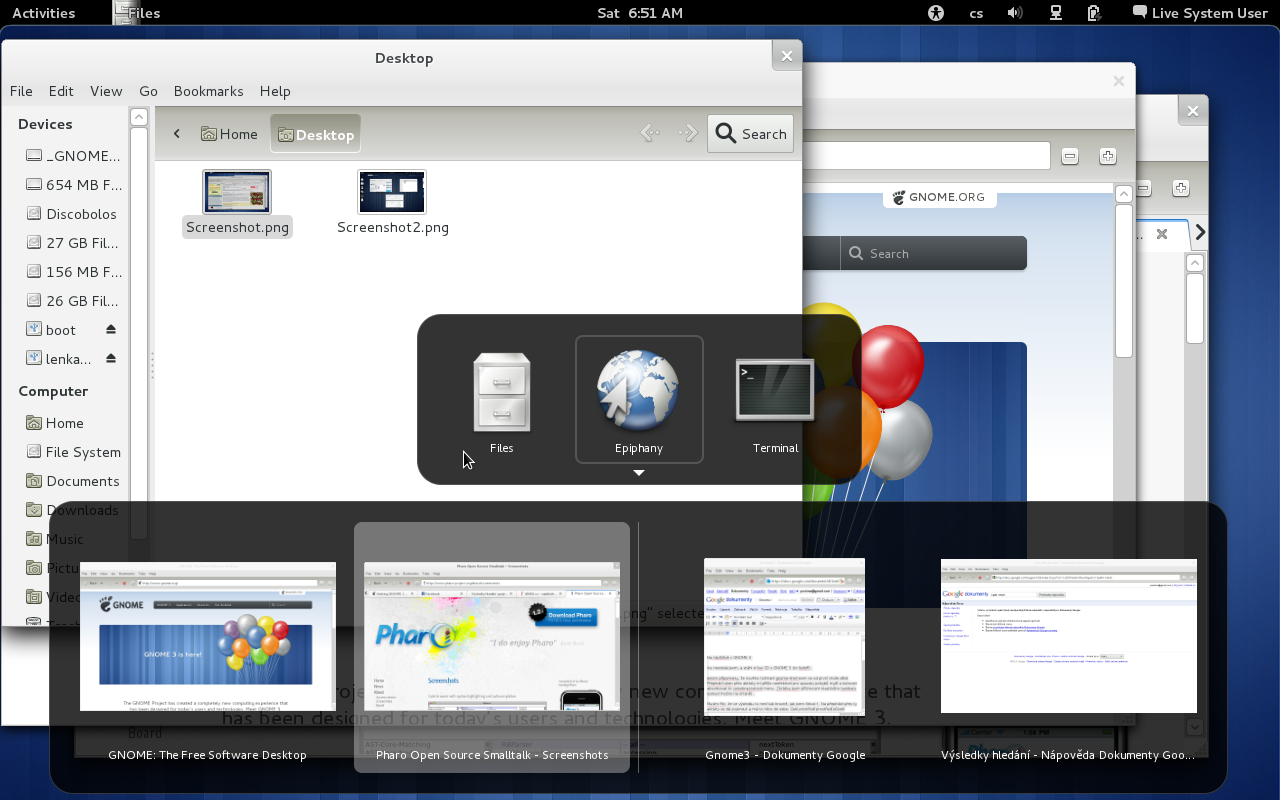
Task: Open Downloads in sidebar
Action: [x=72, y=510]
